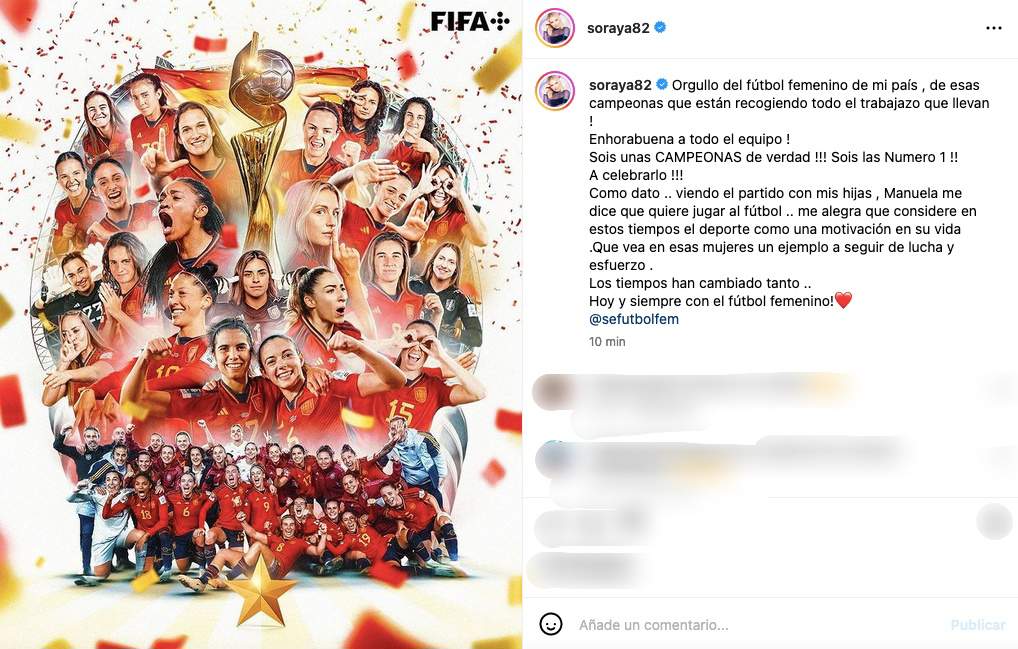The image size is (1018, 649).
Task: Click the gold star beneath team photo
Action: coord(260,592)
